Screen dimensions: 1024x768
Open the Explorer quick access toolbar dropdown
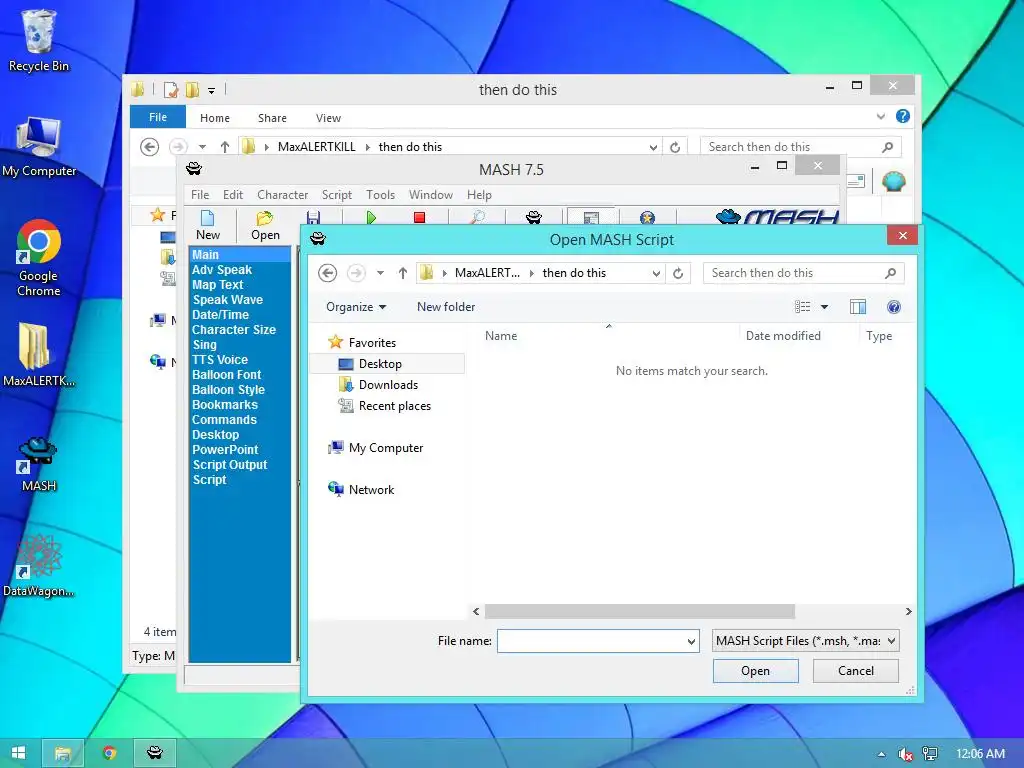[x=212, y=90]
